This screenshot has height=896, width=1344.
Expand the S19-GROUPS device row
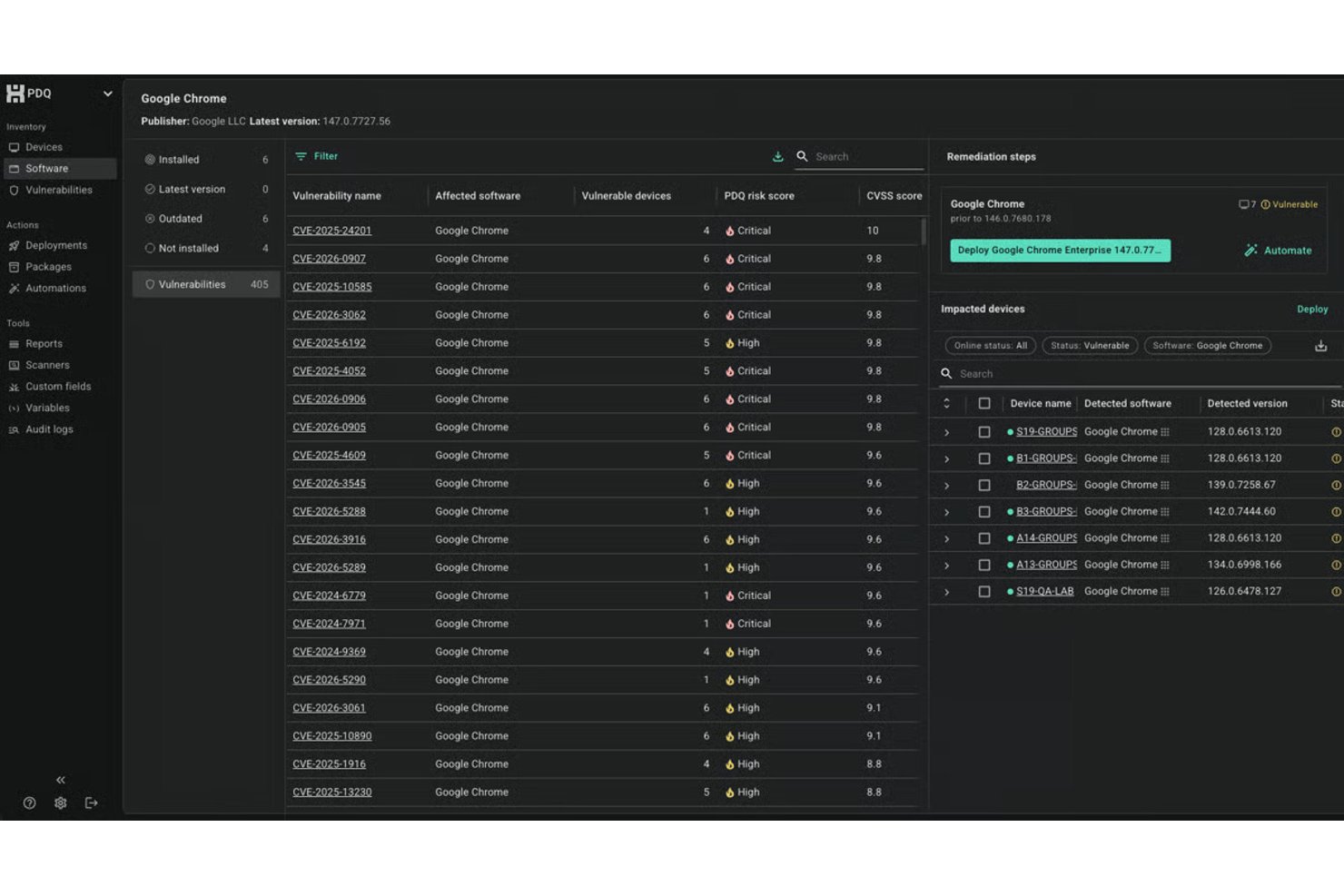point(946,433)
